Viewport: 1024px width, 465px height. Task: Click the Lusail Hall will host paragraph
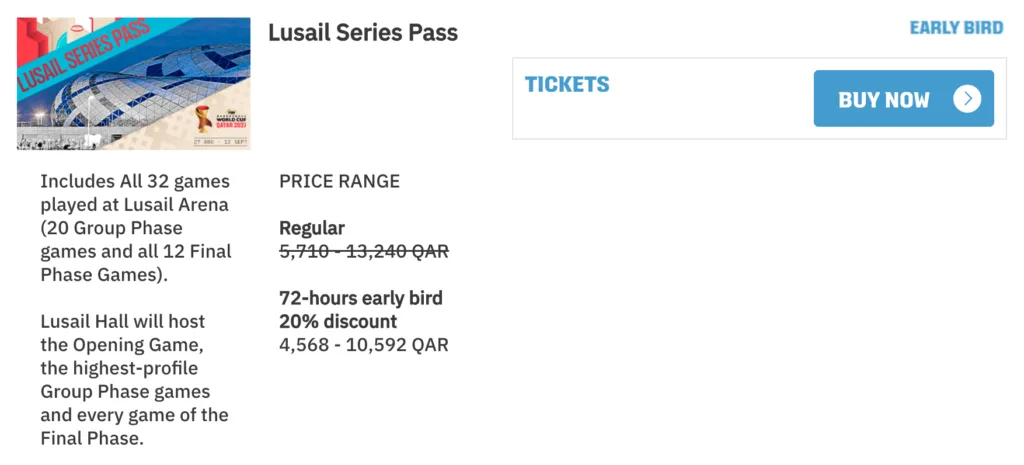pos(135,379)
